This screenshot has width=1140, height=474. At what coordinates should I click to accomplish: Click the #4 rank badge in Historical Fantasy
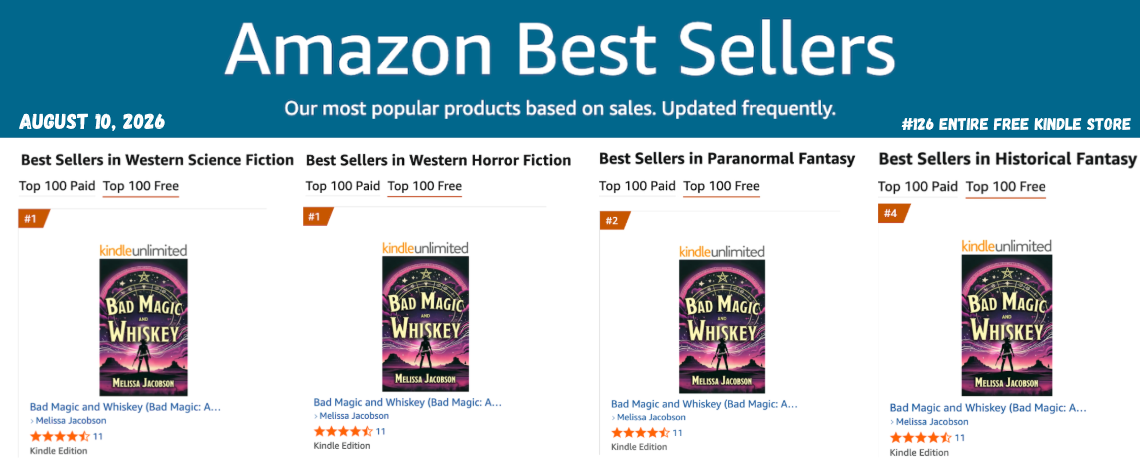pos(894,214)
